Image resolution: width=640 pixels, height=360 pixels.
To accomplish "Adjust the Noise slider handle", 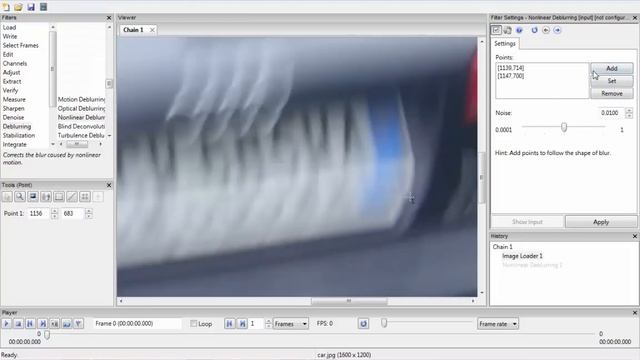I will click(564, 127).
